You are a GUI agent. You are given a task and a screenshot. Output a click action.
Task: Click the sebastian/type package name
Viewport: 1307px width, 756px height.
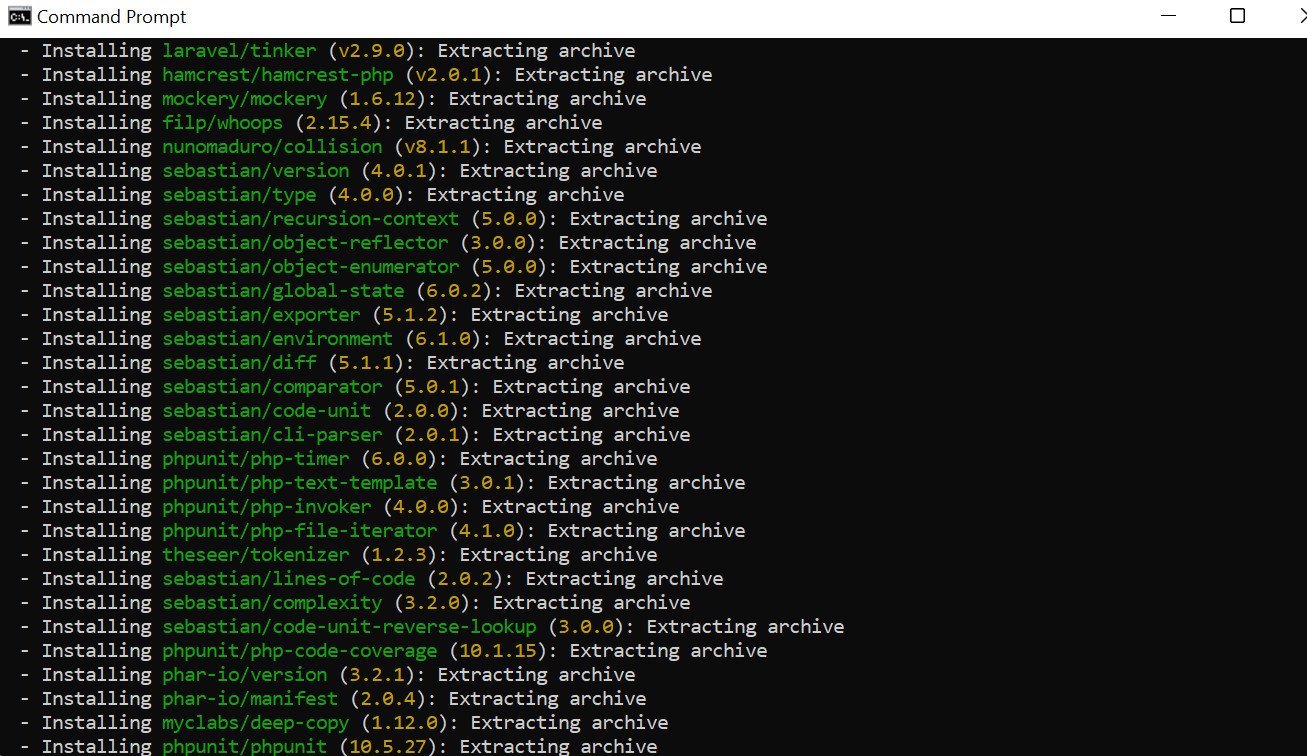[x=239, y=194]
